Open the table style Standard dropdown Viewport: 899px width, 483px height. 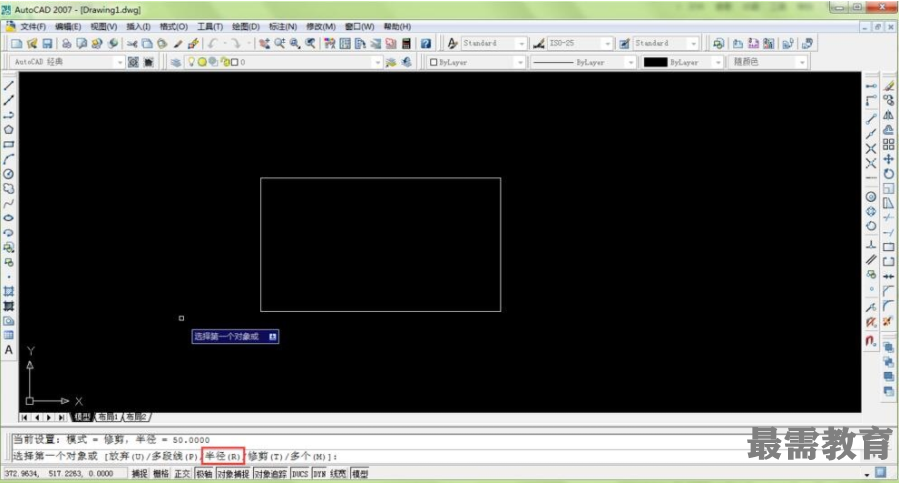pos(693,44)
